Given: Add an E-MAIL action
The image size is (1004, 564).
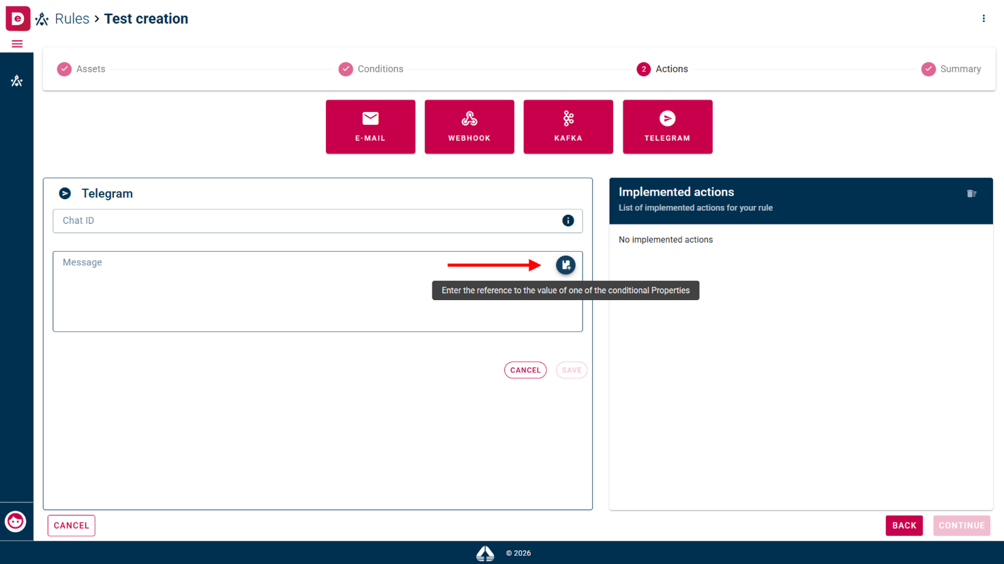Looking at the screenshot, I should (370, 127).
